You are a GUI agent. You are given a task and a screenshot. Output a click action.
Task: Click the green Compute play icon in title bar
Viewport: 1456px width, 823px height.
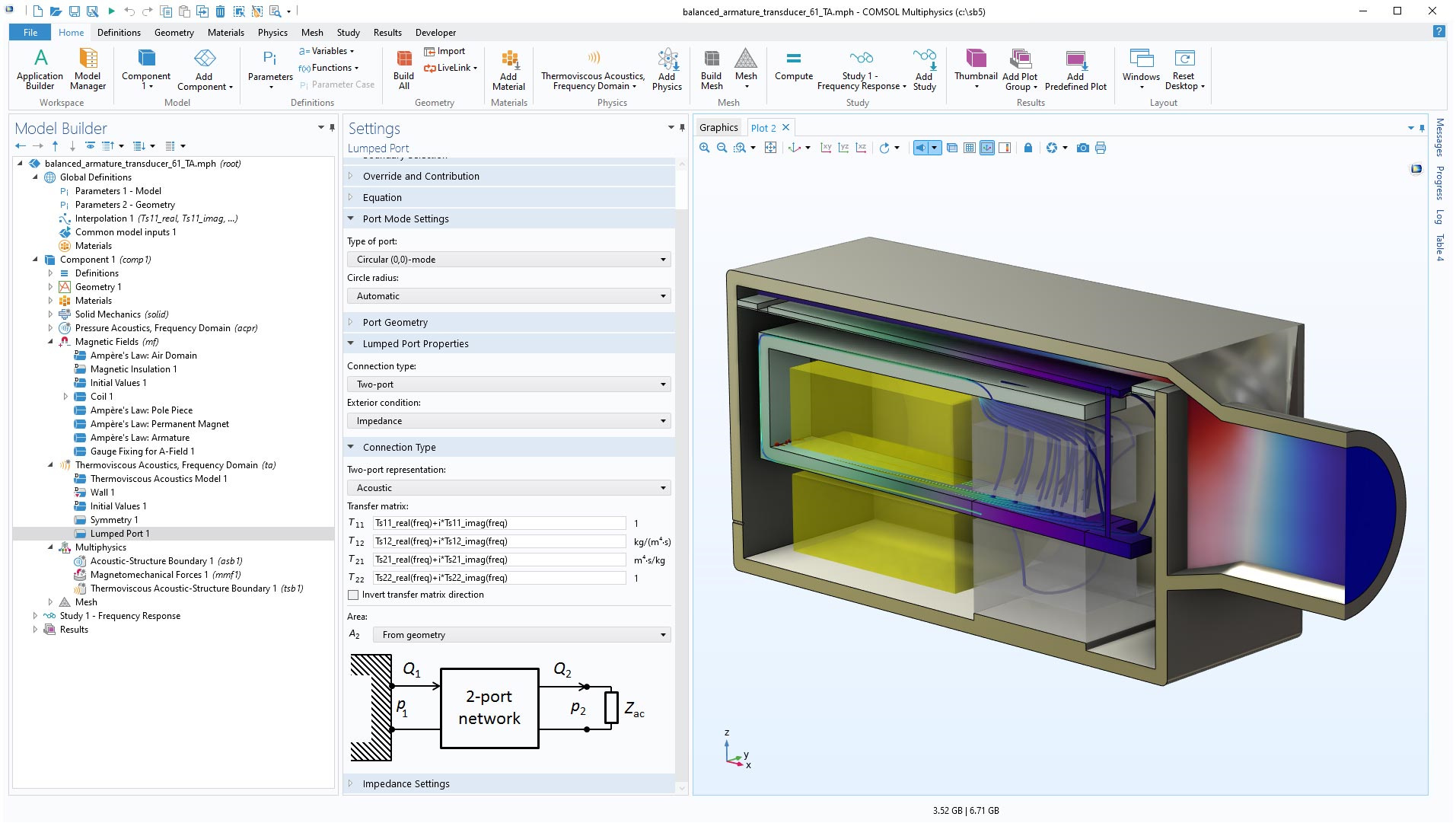click(x=111, y=11)
